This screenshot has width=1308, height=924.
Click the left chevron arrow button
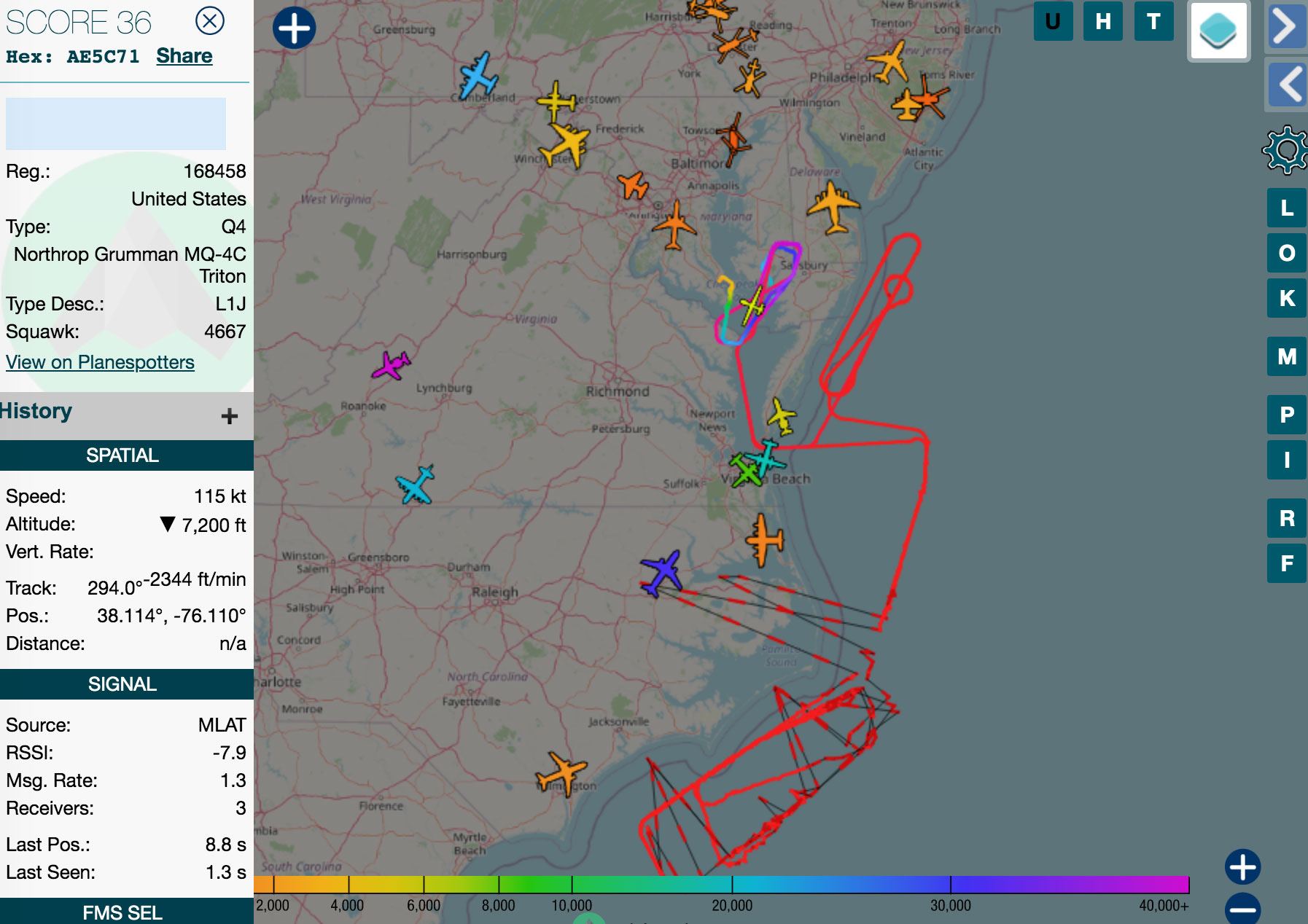1287,83
